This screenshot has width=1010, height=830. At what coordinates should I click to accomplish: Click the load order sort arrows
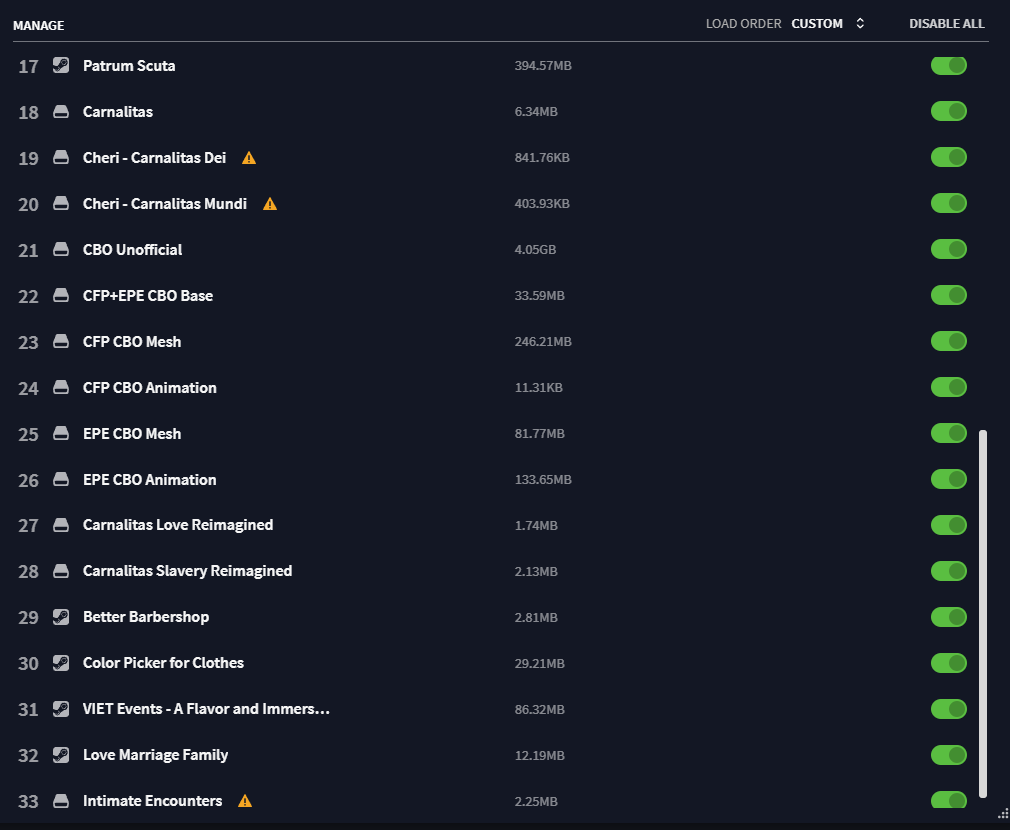[860, 24]
